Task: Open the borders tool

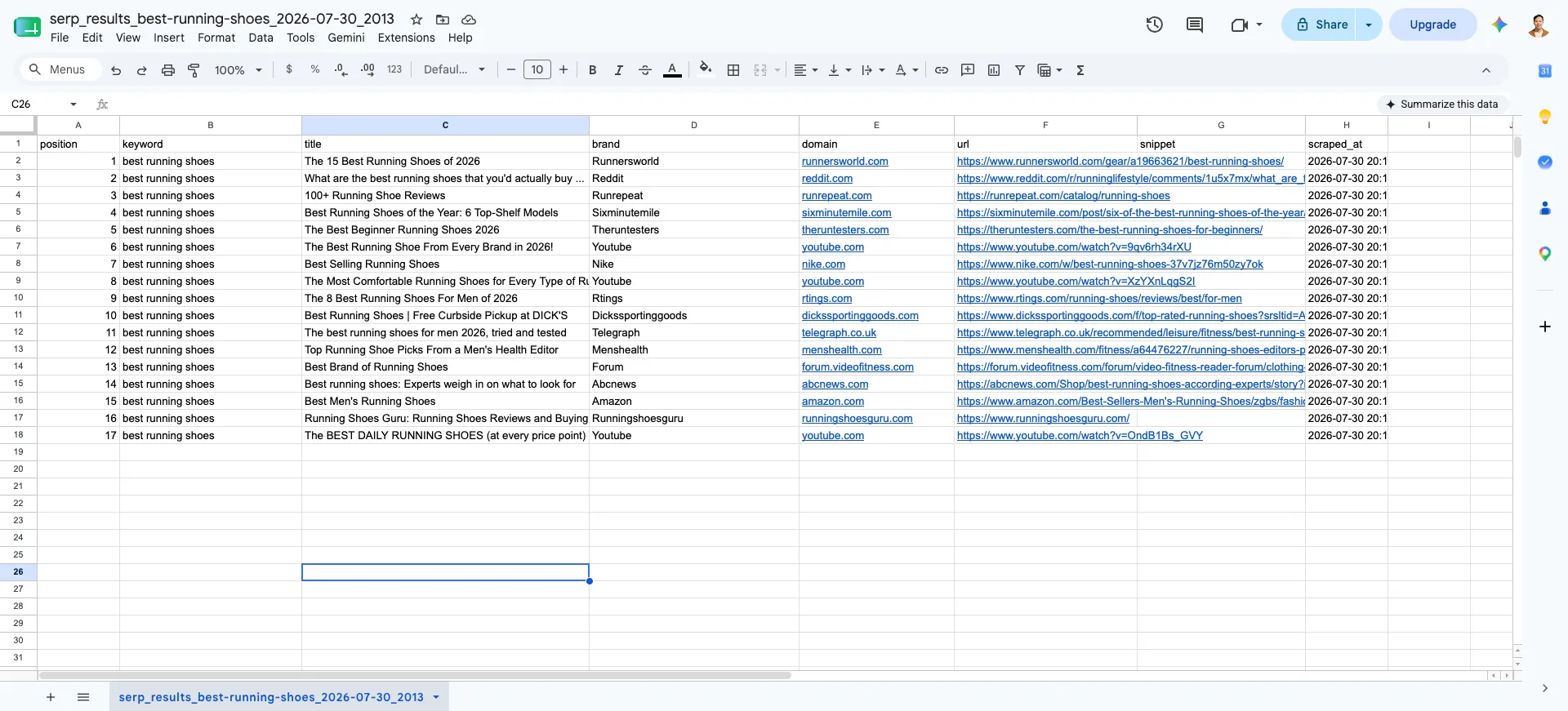Action: [733, 70]
